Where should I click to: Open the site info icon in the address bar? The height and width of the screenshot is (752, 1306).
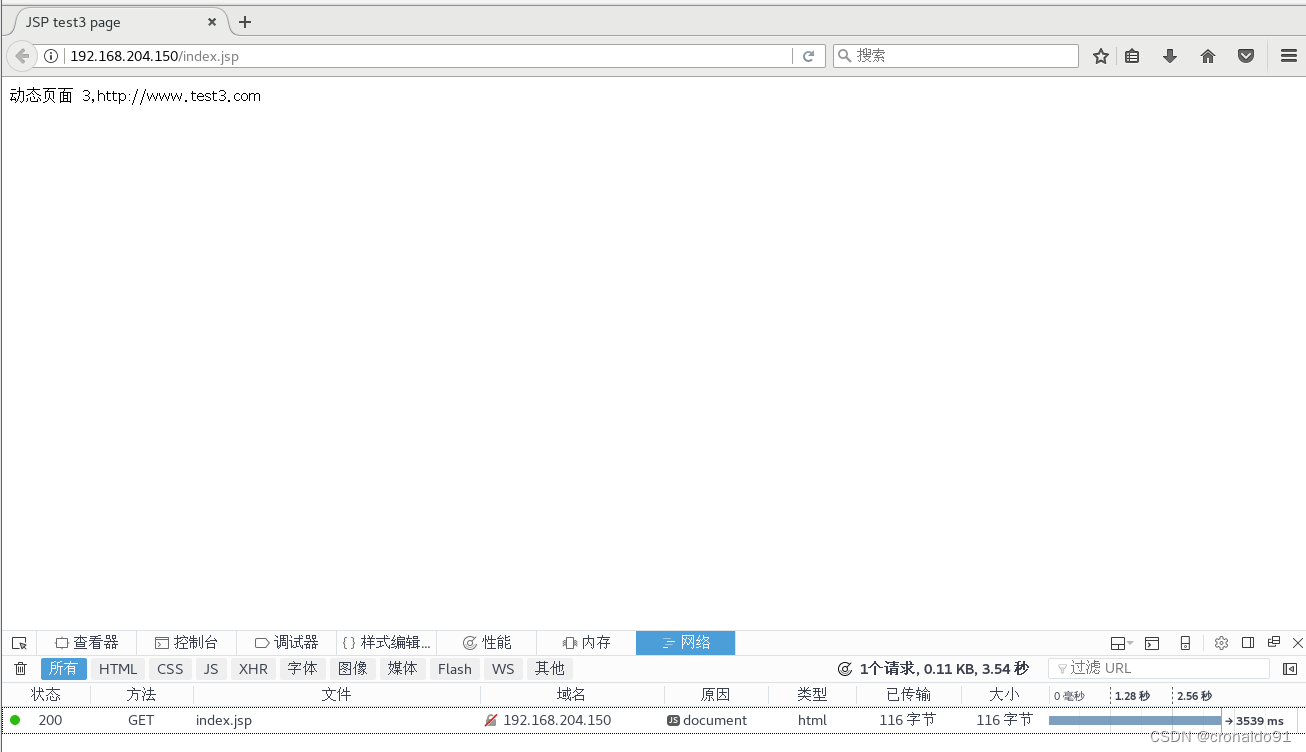51,56
